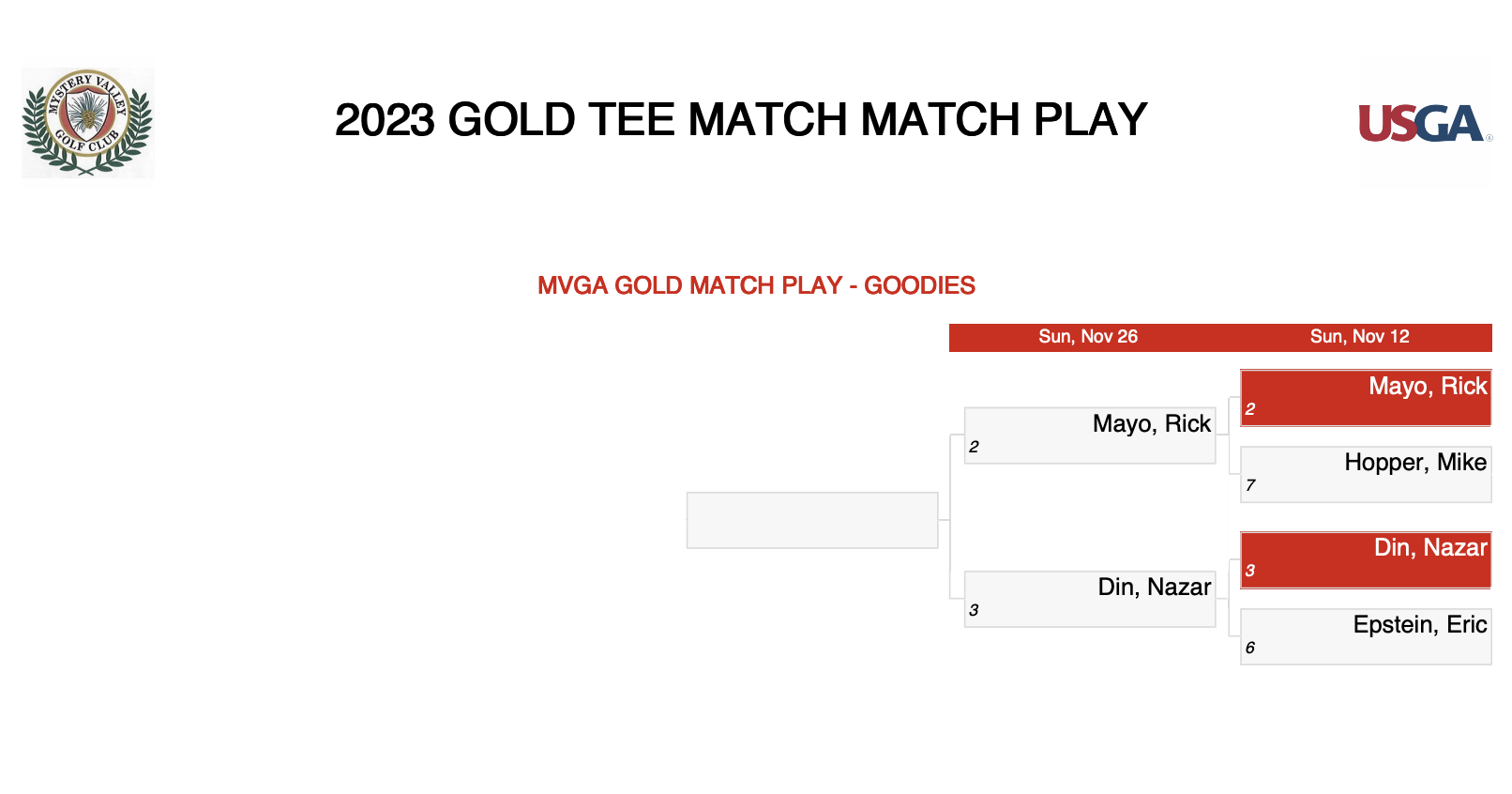Click the Sun, Nov 26 column header
The width and height of the screenshot is (1512, 794).
point(1088,337)
